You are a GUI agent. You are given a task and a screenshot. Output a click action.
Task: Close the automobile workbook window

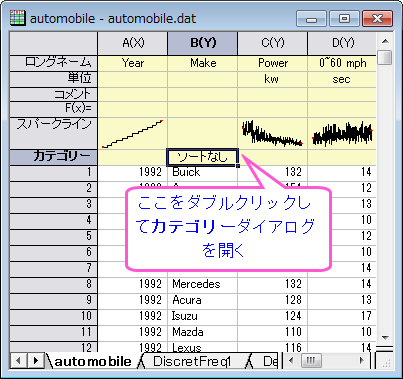(377, 19)
